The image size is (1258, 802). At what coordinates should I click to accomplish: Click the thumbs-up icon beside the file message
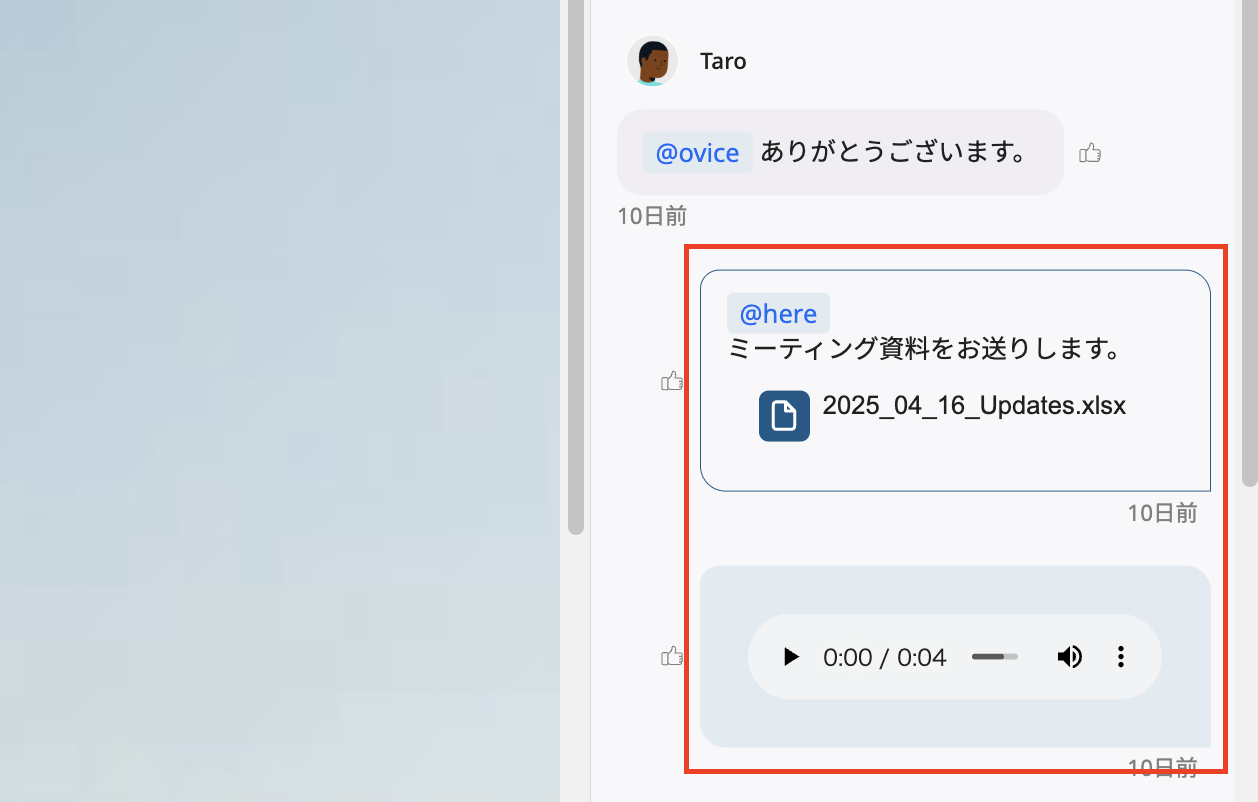coord(673,381)
